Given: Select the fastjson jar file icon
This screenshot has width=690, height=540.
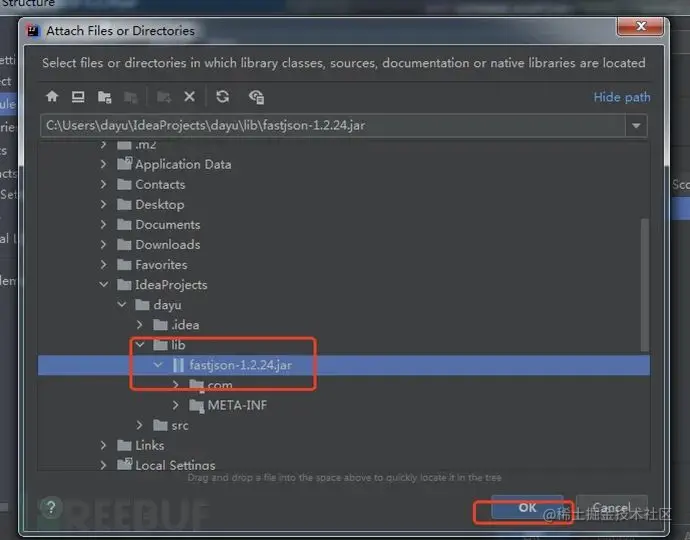Looking at the screenshot, I should tap(178, 365).
